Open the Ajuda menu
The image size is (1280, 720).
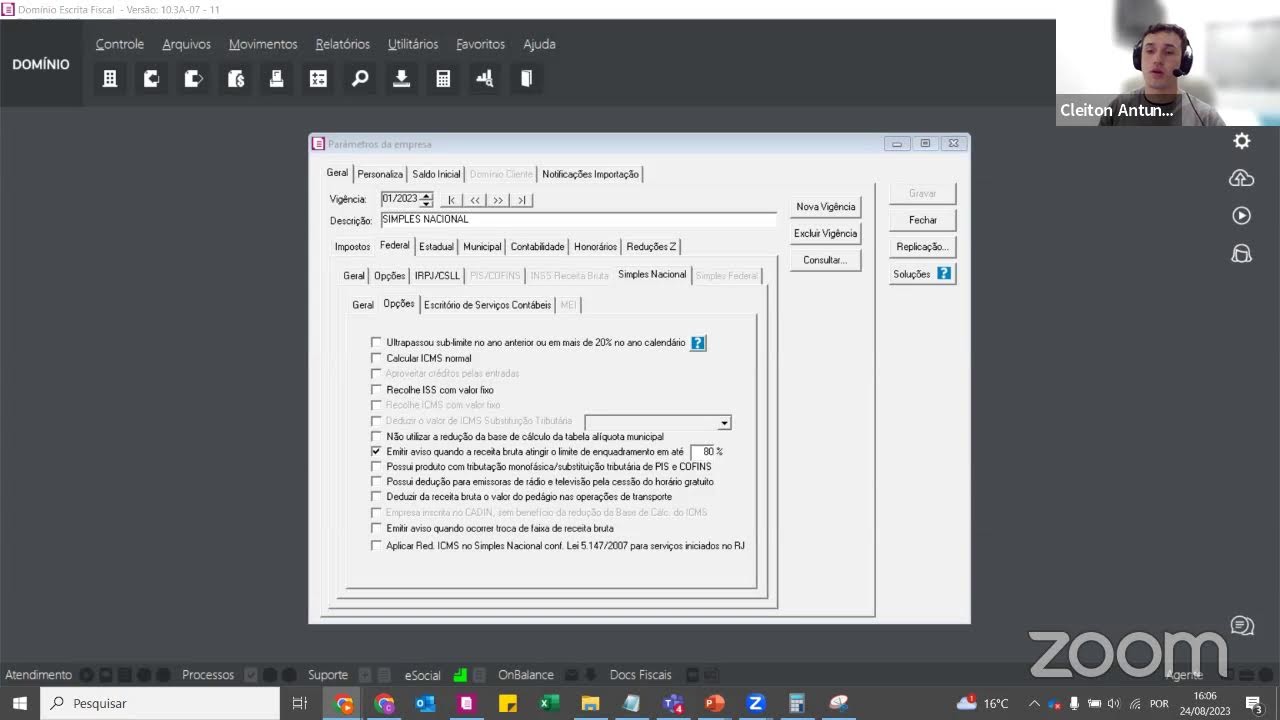(x=540, y=44)
